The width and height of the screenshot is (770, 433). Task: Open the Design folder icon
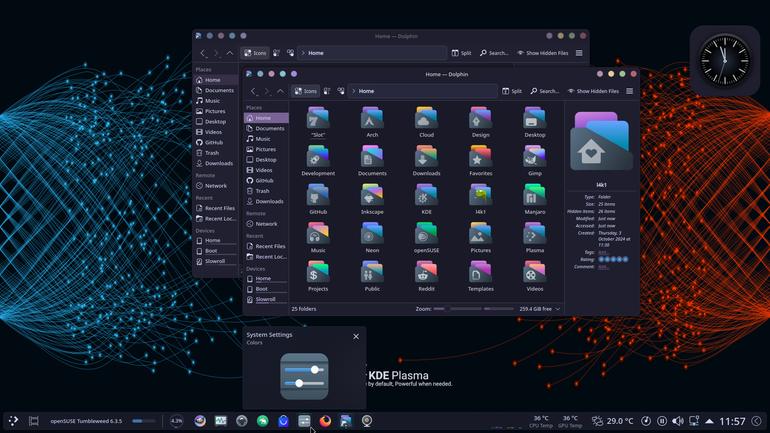pos(480,119)
